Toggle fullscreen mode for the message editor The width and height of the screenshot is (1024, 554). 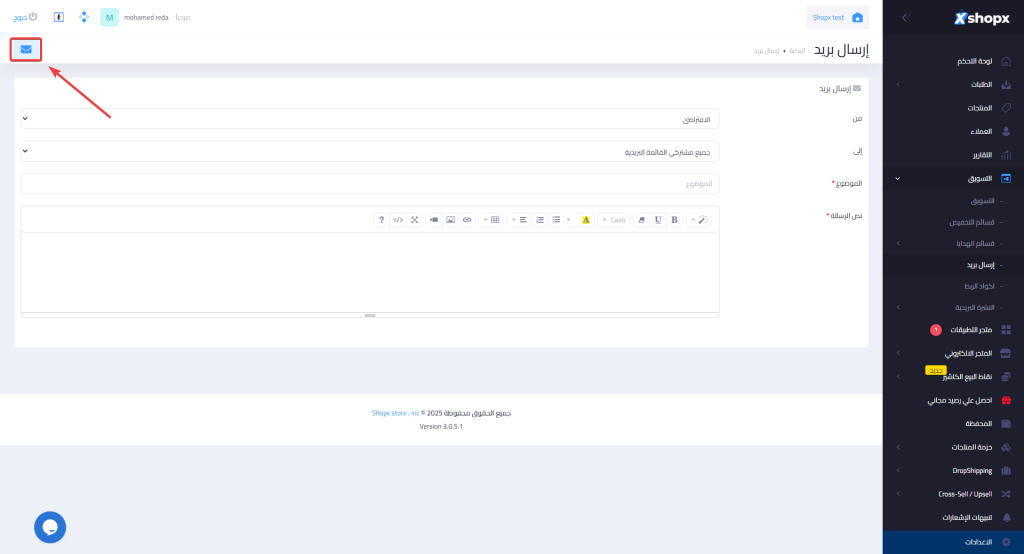click(414, 220)
